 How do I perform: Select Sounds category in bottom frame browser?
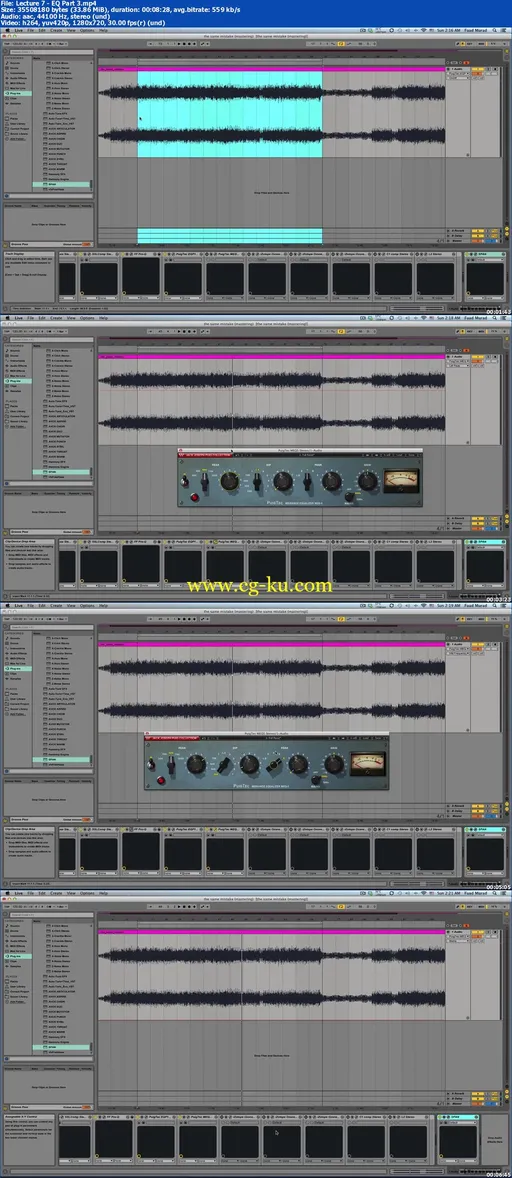(x=17, y=925)
